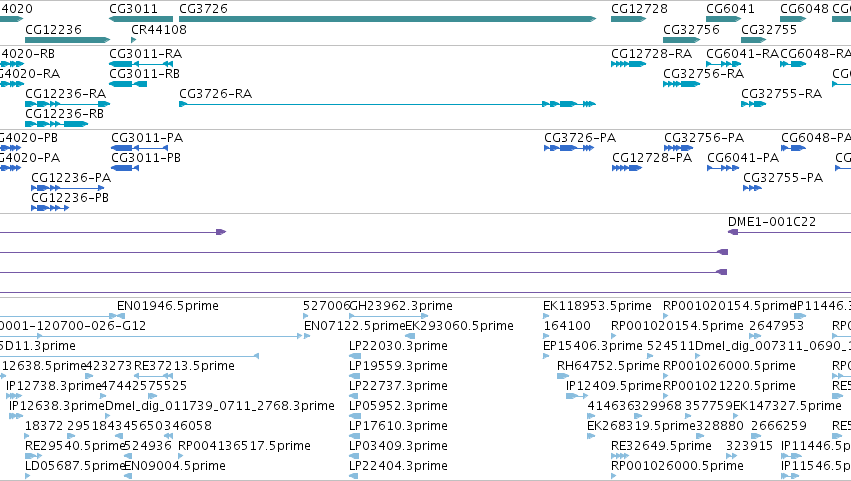851x481 pixels.
Task: Select the CG32755 gene label in the top gene track
Action: tap(769, 29)
